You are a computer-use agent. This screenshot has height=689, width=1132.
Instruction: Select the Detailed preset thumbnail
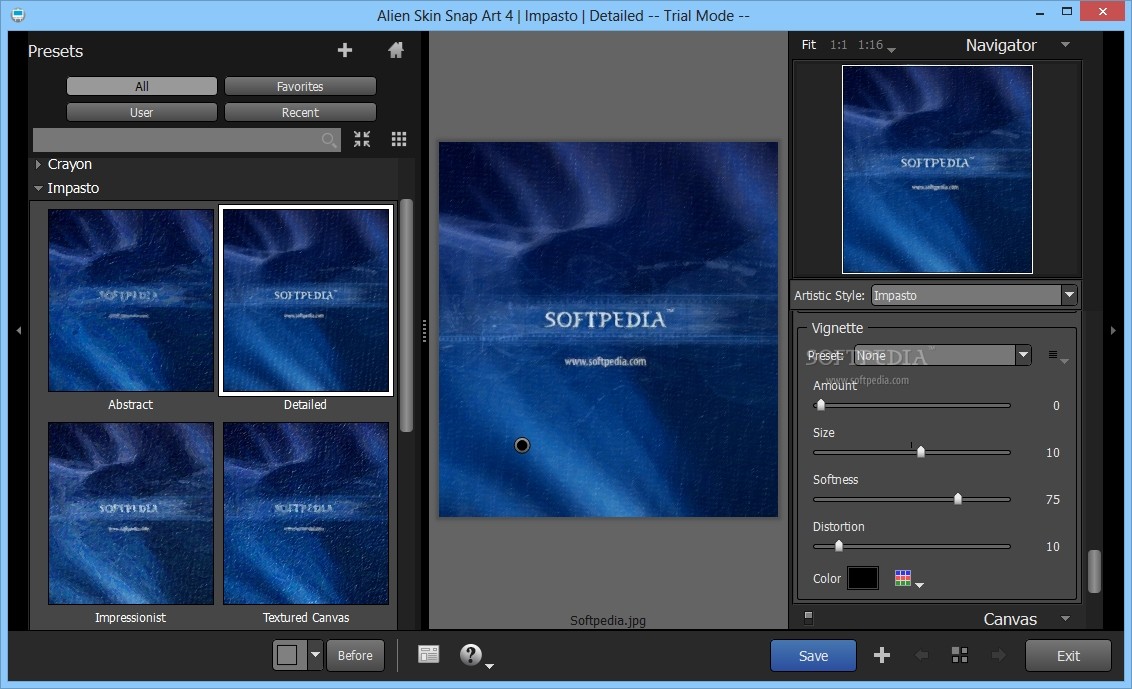[306, 300]
